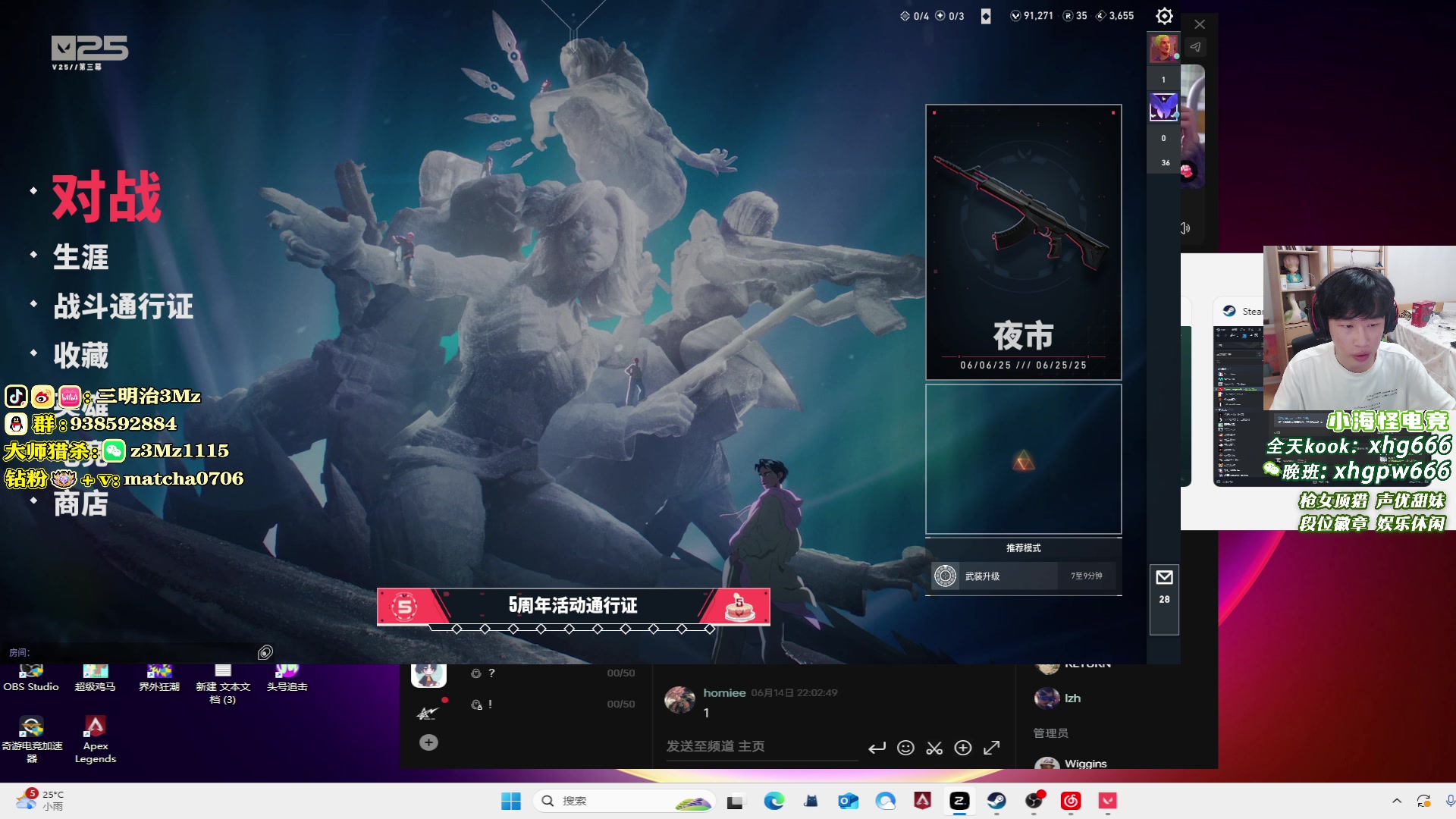1456x819 pixels.
Task: Open OBS Studio desktop shortcut
Action: point(31,678)
